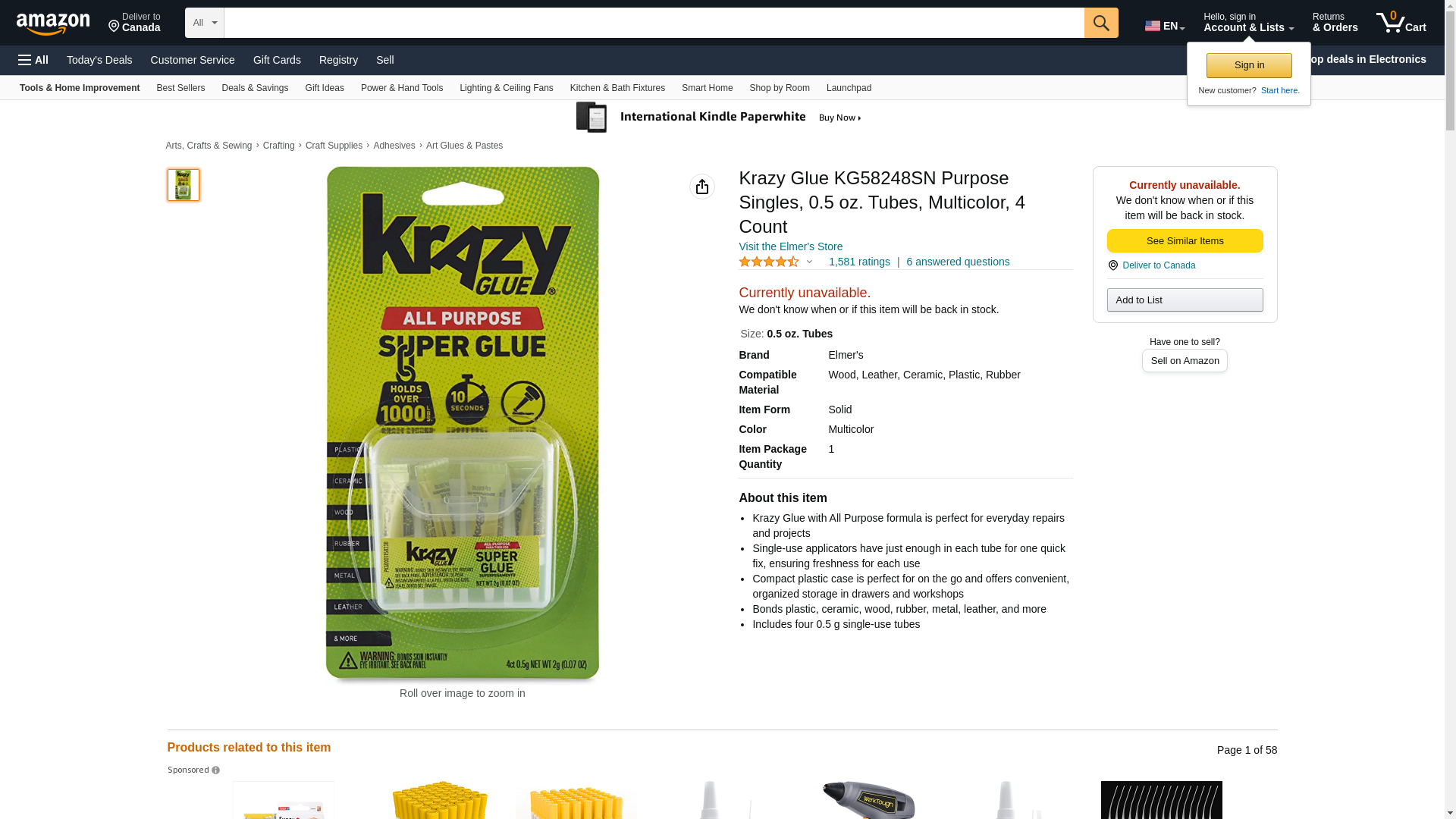Click the share icon on the product image
This screenshot has height=819, width=1456.
tap(702, 187)
